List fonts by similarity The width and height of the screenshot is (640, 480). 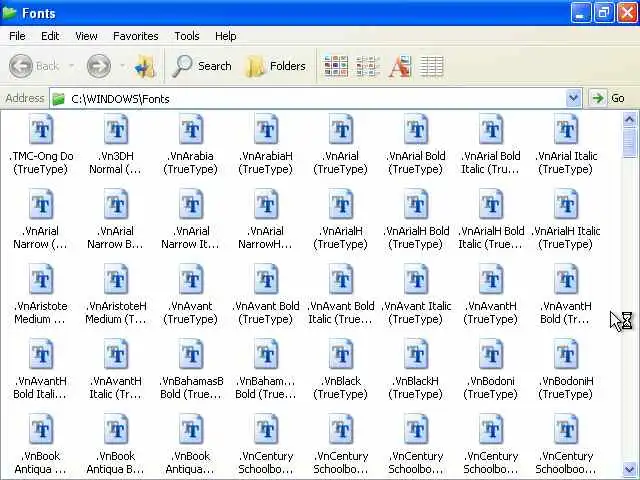click(x=400, y=66)
